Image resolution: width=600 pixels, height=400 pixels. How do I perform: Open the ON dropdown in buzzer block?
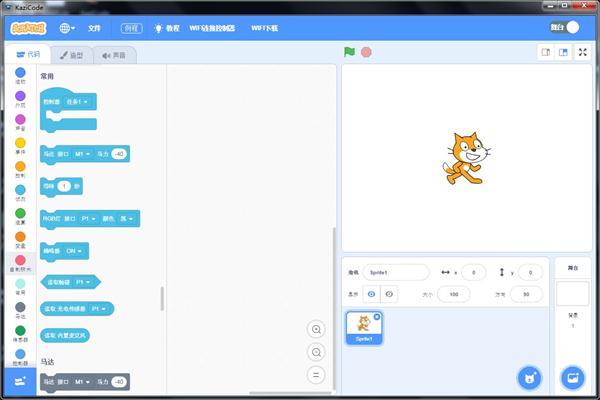tap(74, 251)
